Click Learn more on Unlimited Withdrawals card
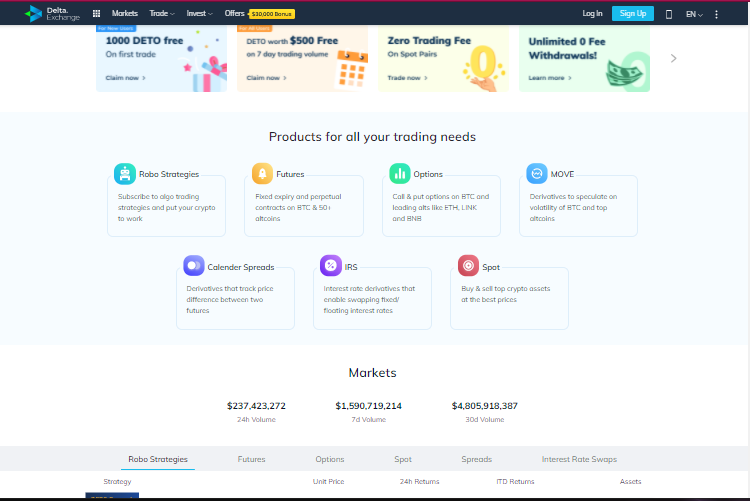The height and width of the screenshot is (501, 750). (550, 78)
